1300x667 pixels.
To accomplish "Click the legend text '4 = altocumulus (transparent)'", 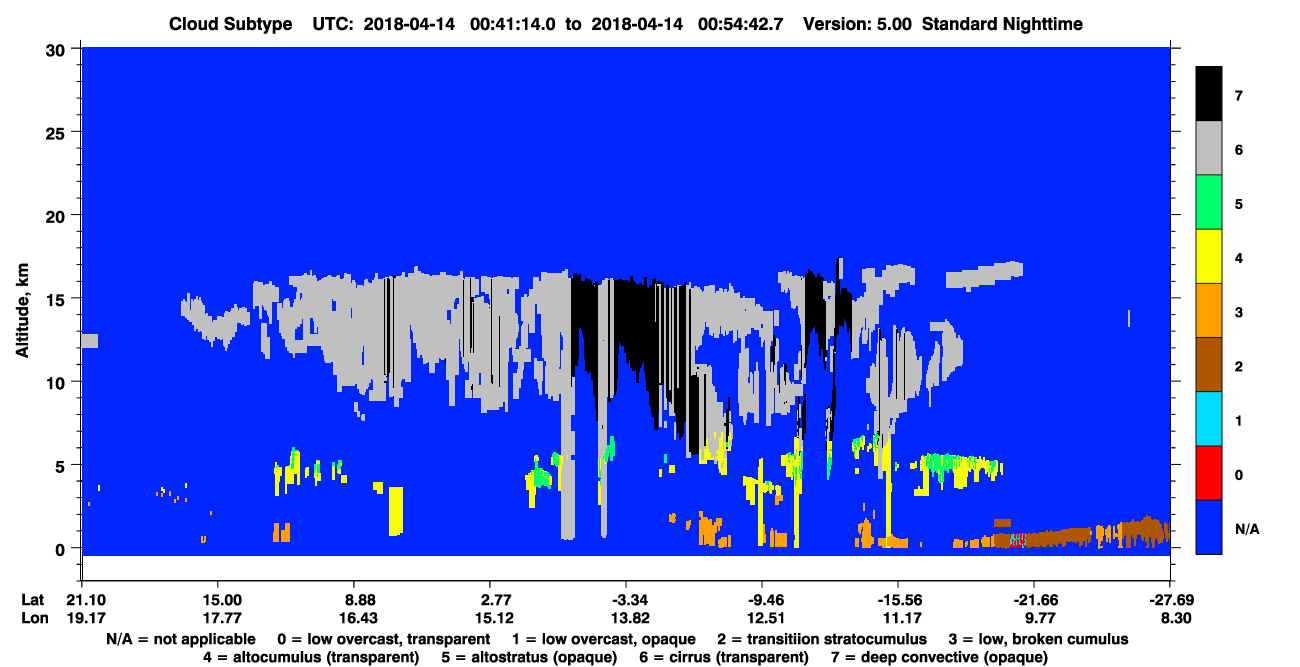I will [x=310, y=657].
